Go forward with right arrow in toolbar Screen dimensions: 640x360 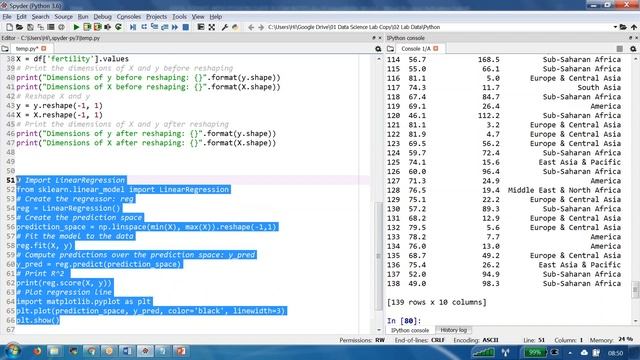click(x=261, y=27)
